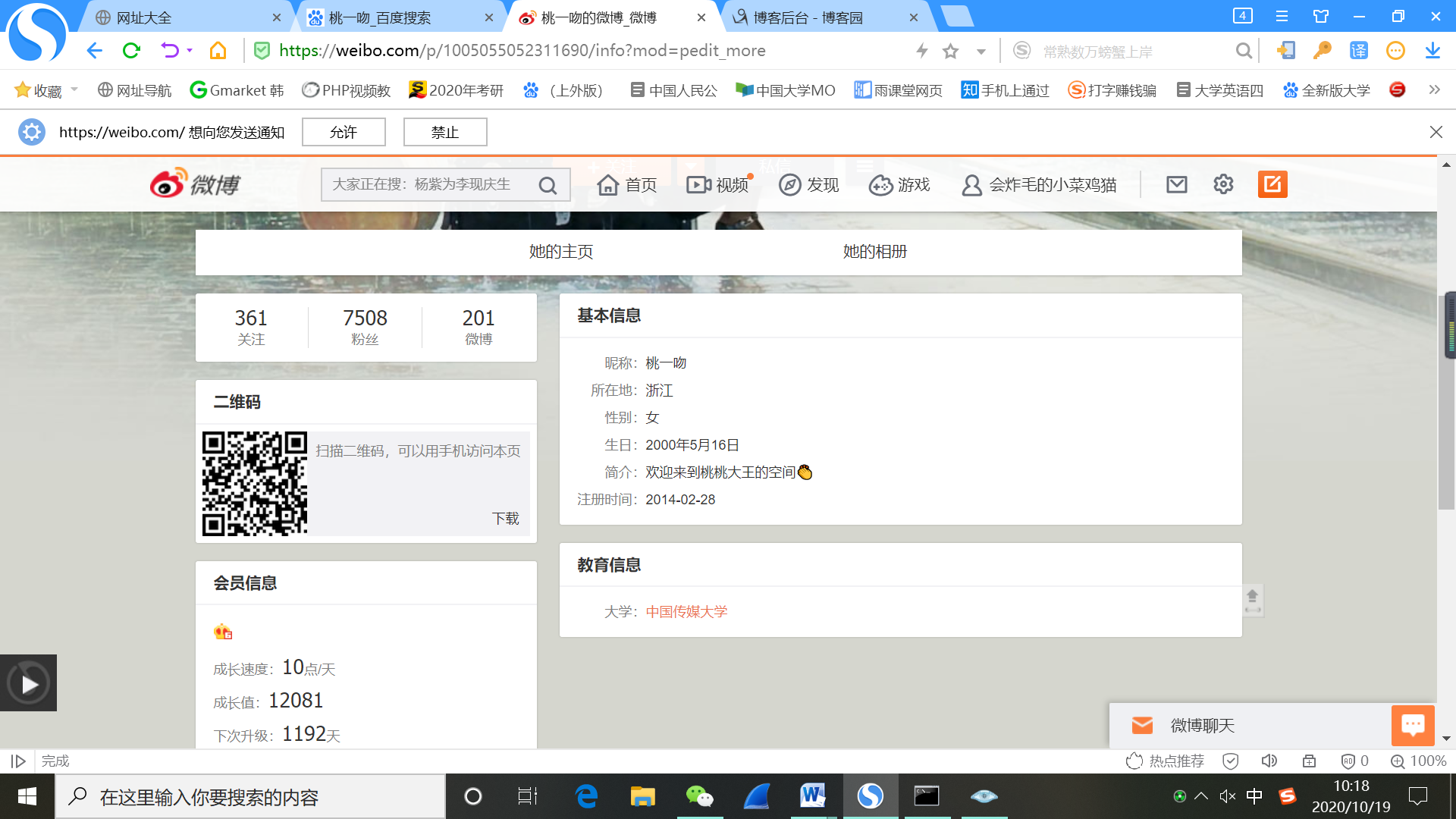1456x819 pixels.
Task: Toggle the volume icon in status bar
Action: (x=1269, y=761)
